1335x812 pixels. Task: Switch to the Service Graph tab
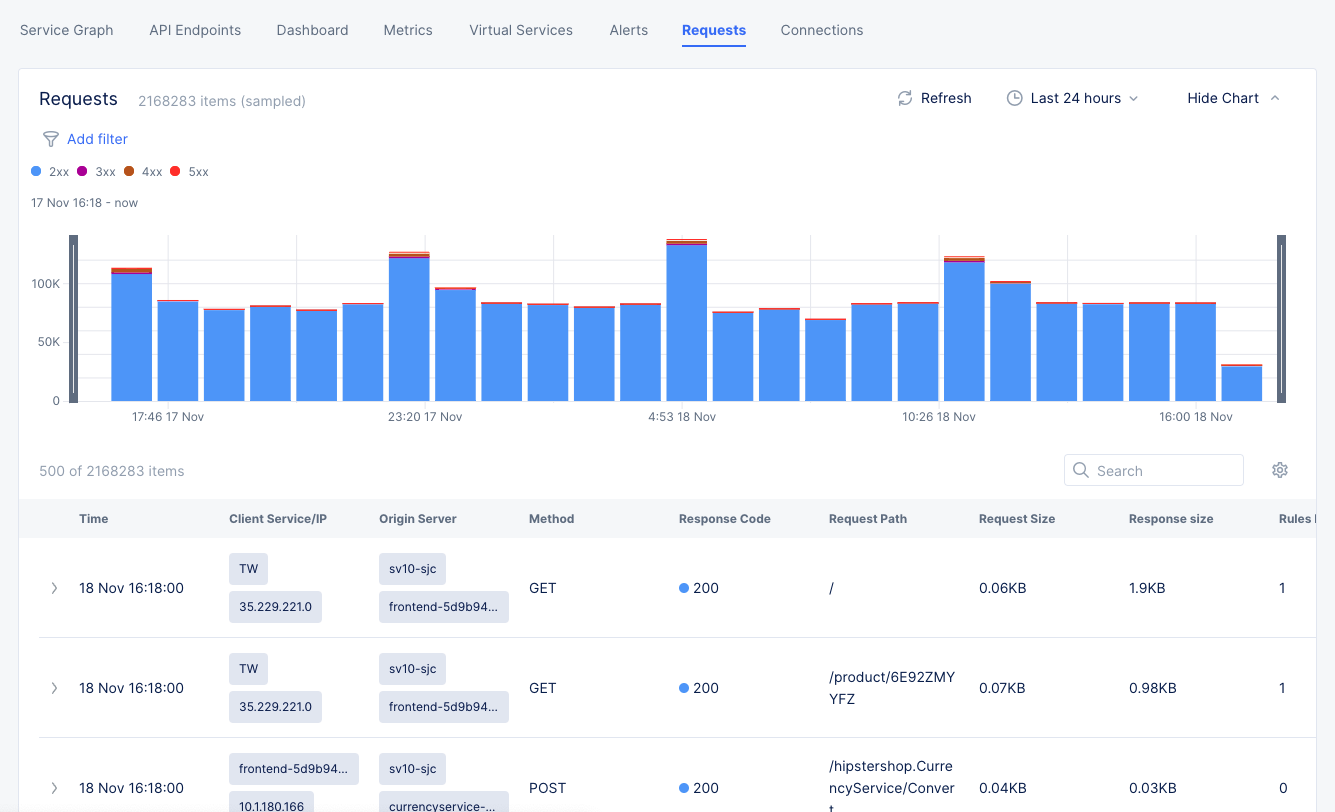[66, 30]
